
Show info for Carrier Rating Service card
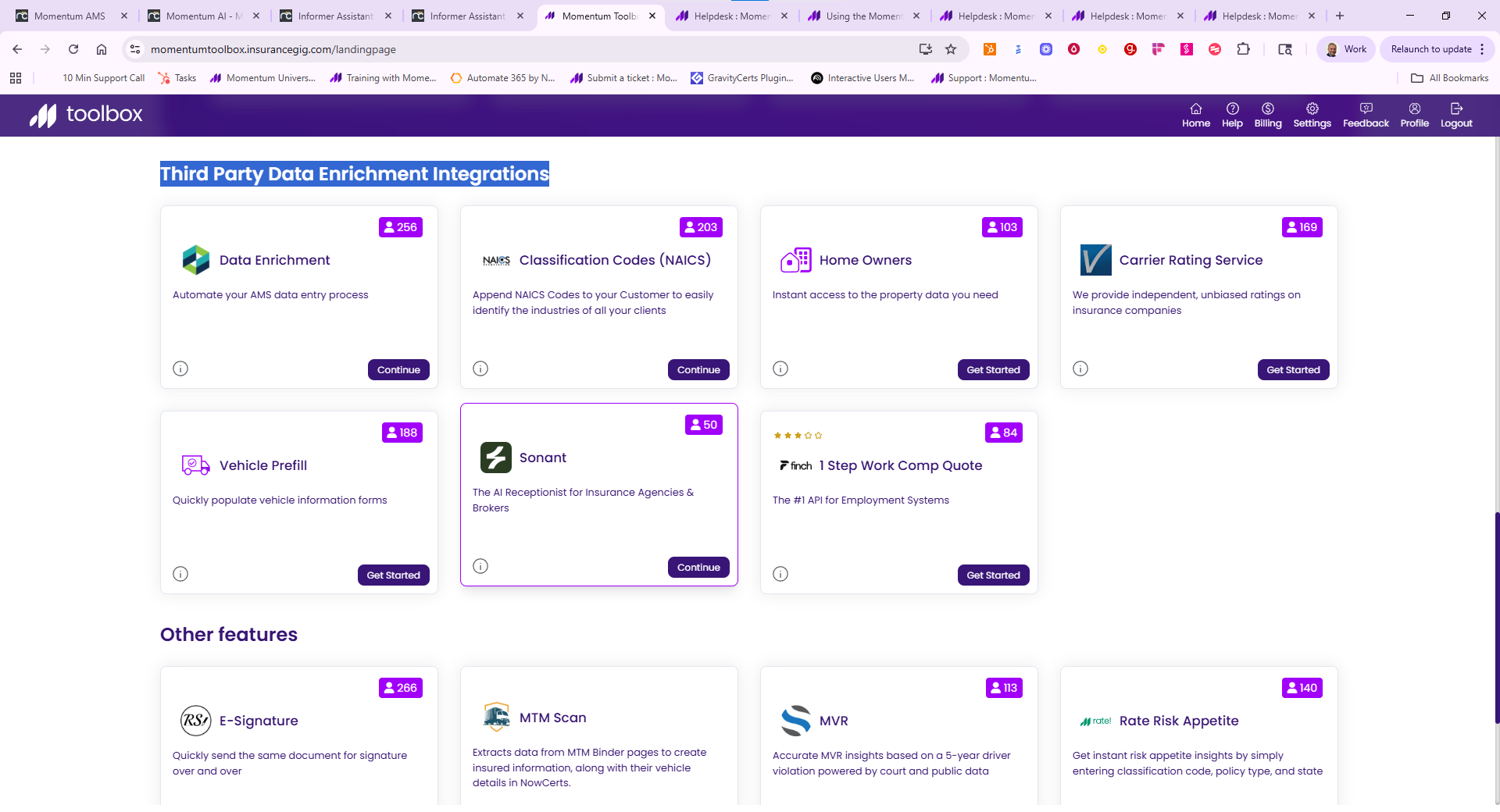1080,369
